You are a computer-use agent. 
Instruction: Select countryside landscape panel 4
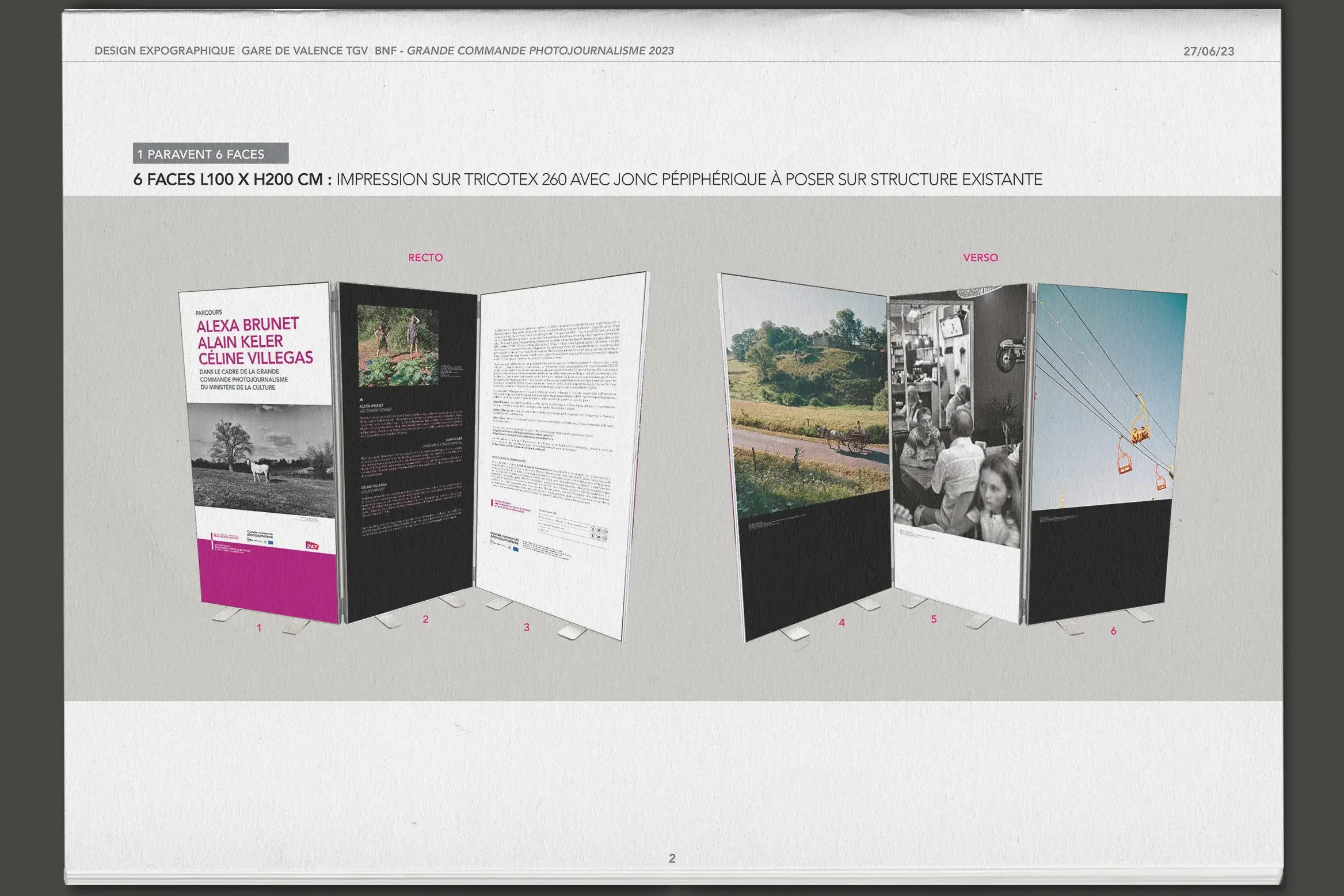point(806,457)
